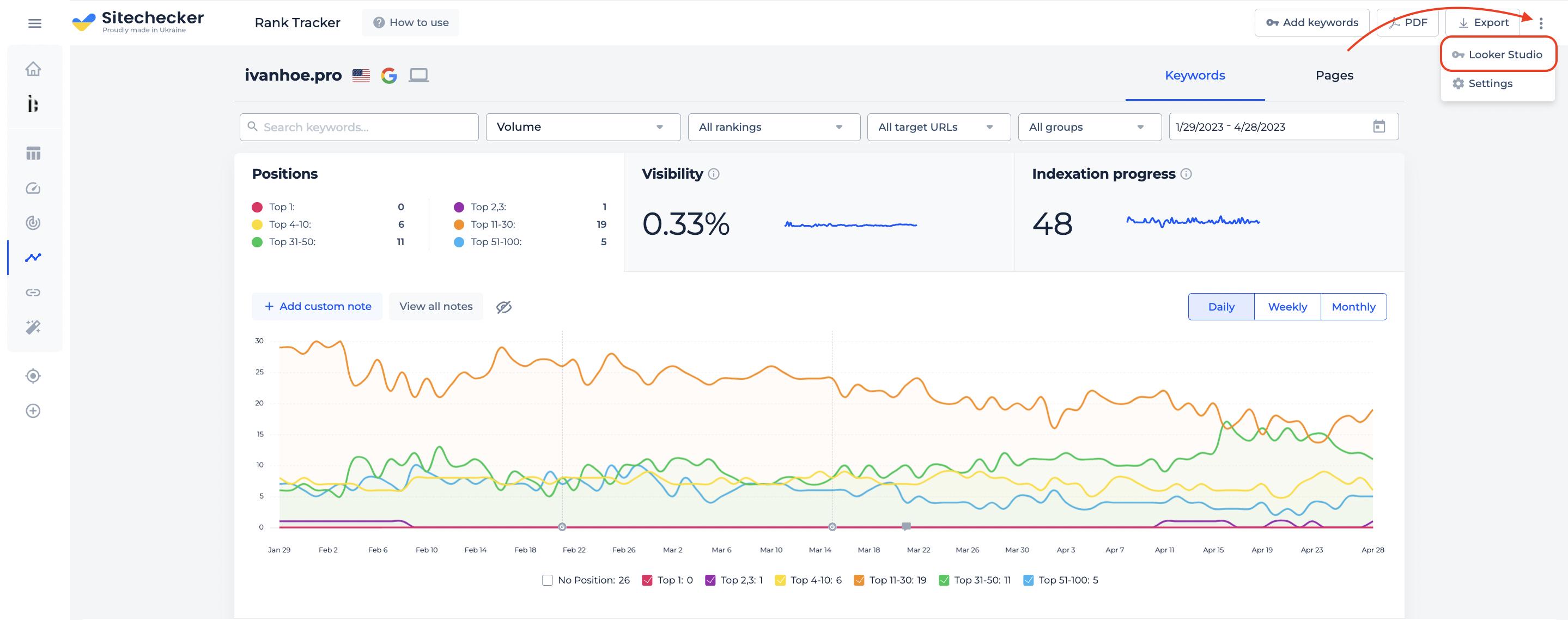
Task: Click the US flag country icon
Action: pyautogui.click(x=361, y=75)
